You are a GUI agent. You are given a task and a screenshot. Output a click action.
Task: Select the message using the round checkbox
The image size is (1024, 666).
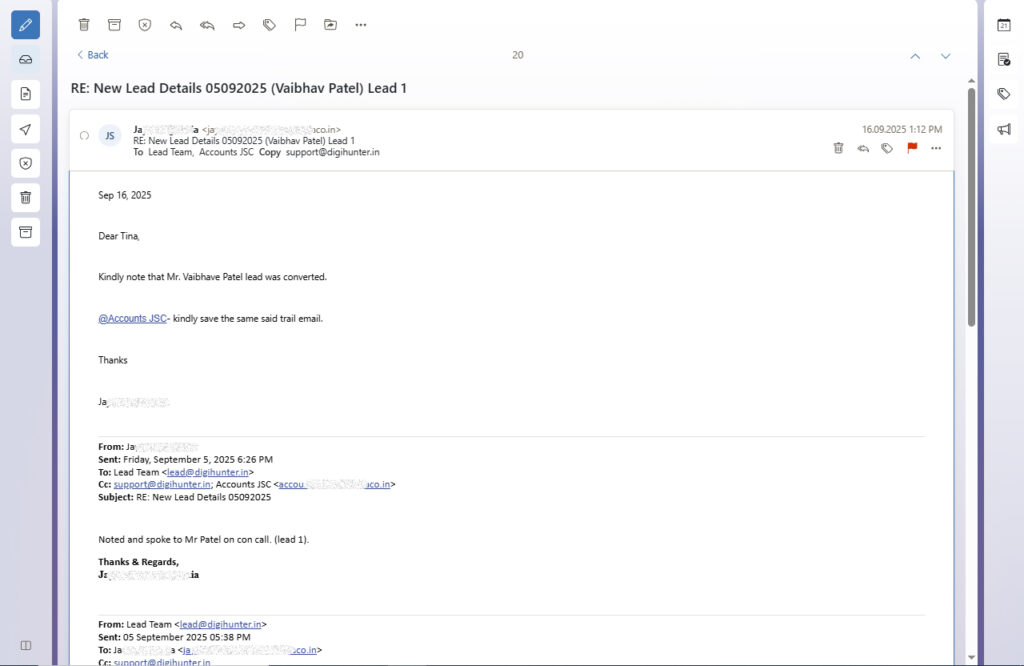point(84,136)
